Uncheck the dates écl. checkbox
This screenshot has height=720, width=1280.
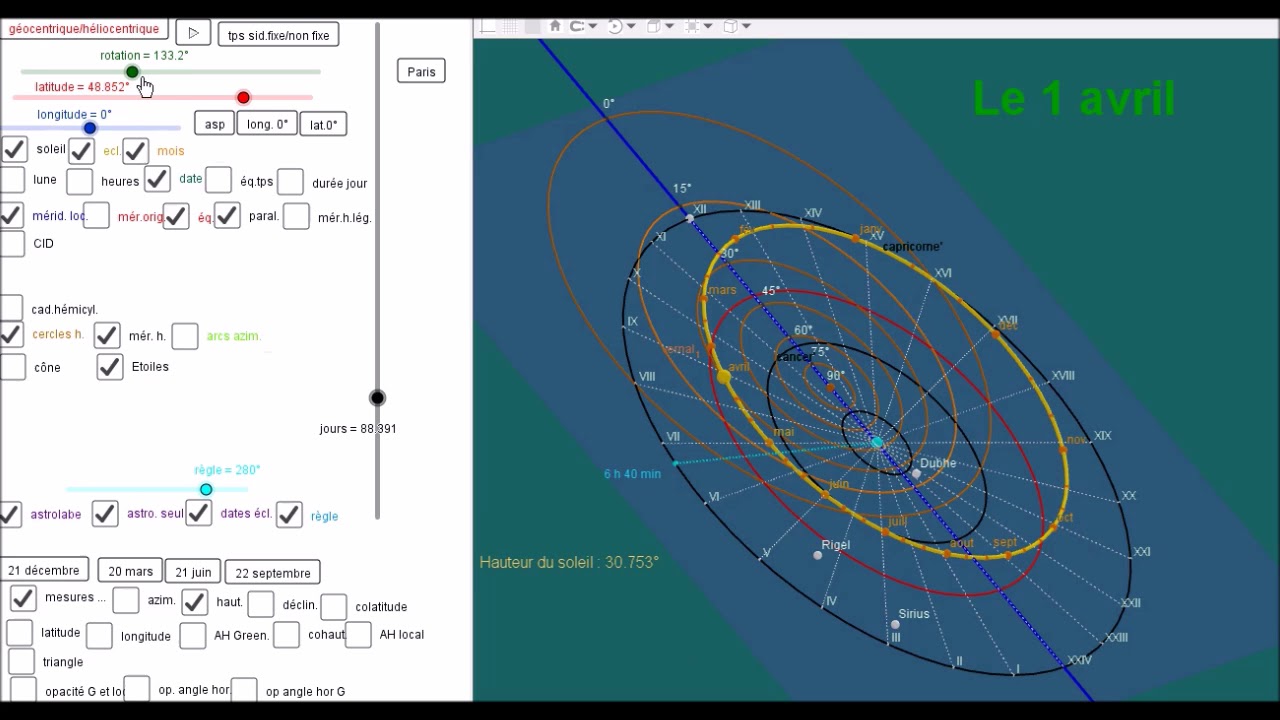click(x=198, y=514)
